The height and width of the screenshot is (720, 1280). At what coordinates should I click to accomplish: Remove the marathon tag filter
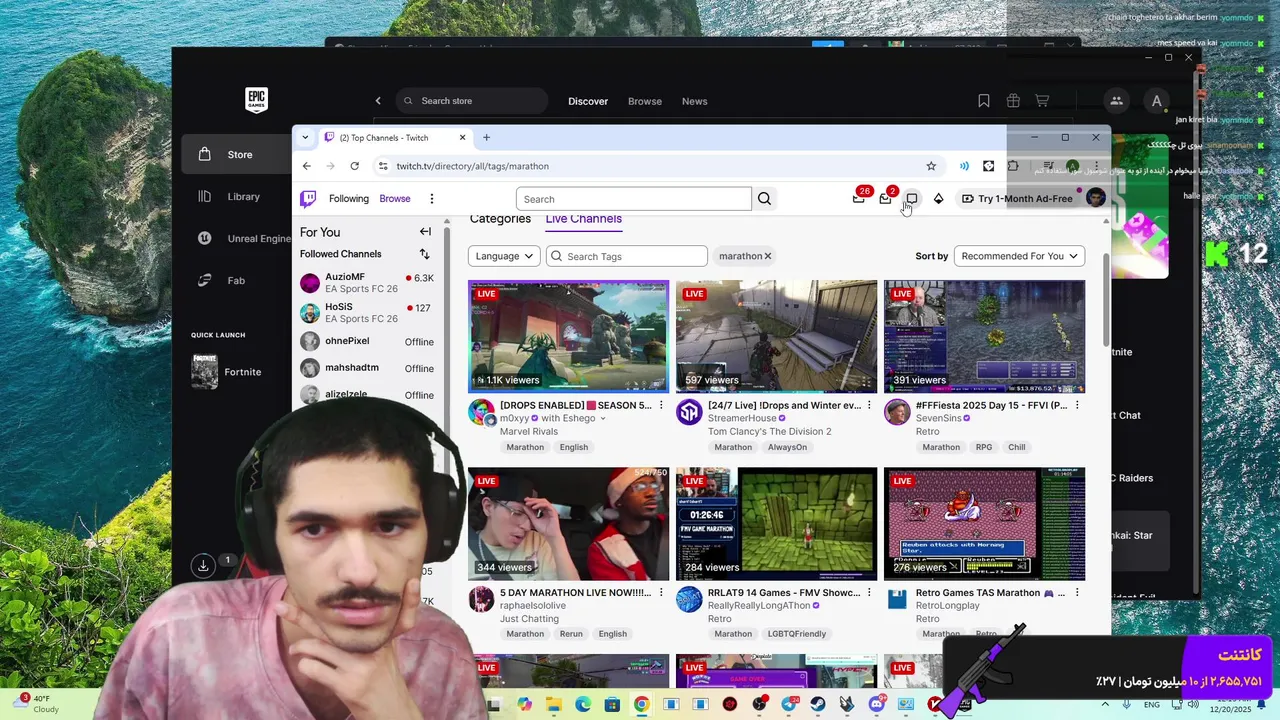click(768, 256)
